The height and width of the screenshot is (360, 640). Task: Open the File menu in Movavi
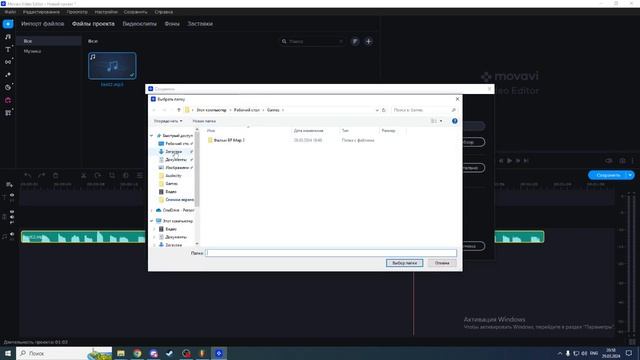10,12
